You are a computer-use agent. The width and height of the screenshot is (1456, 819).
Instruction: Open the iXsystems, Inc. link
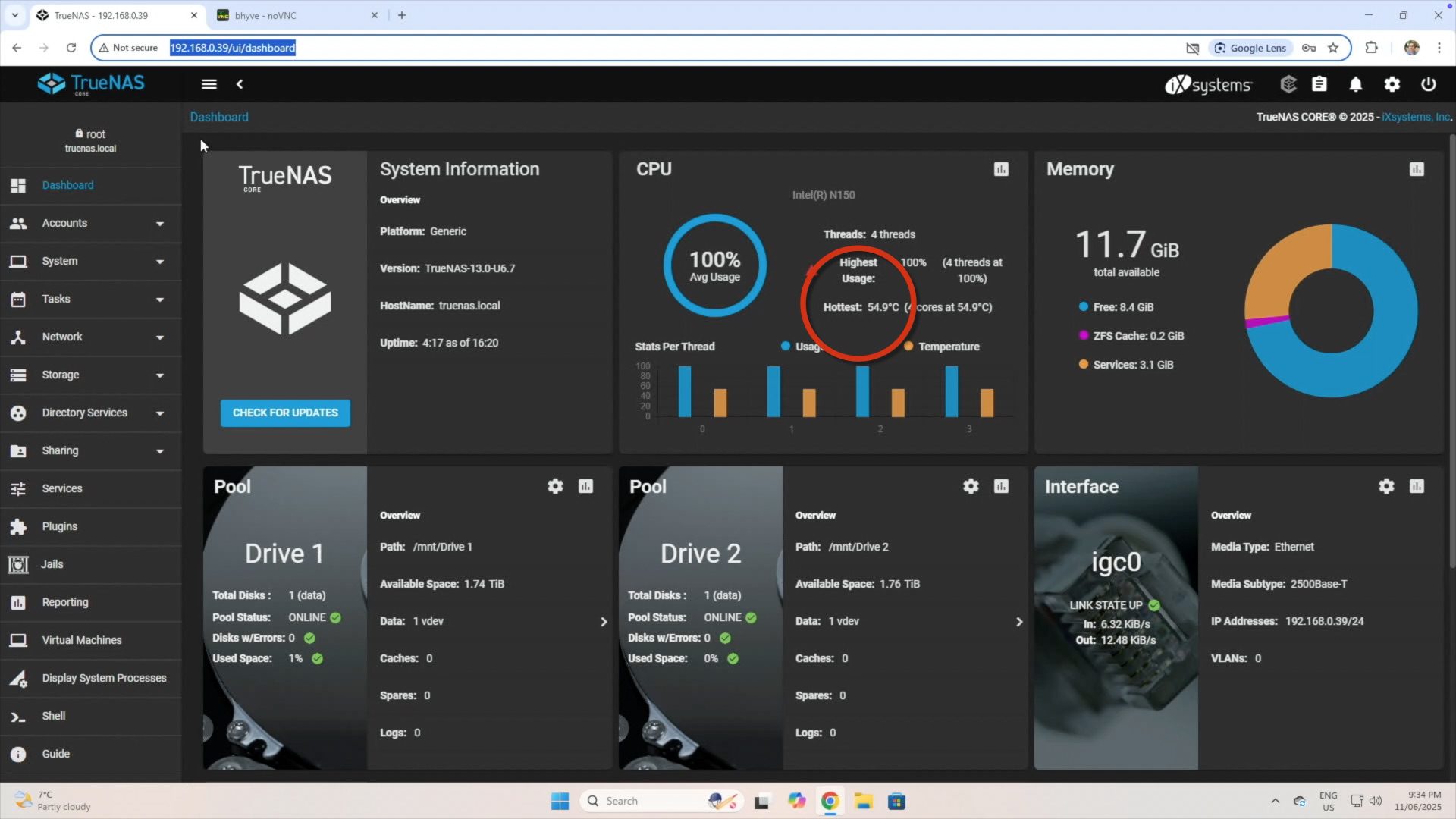click(x=1415, y=117)
